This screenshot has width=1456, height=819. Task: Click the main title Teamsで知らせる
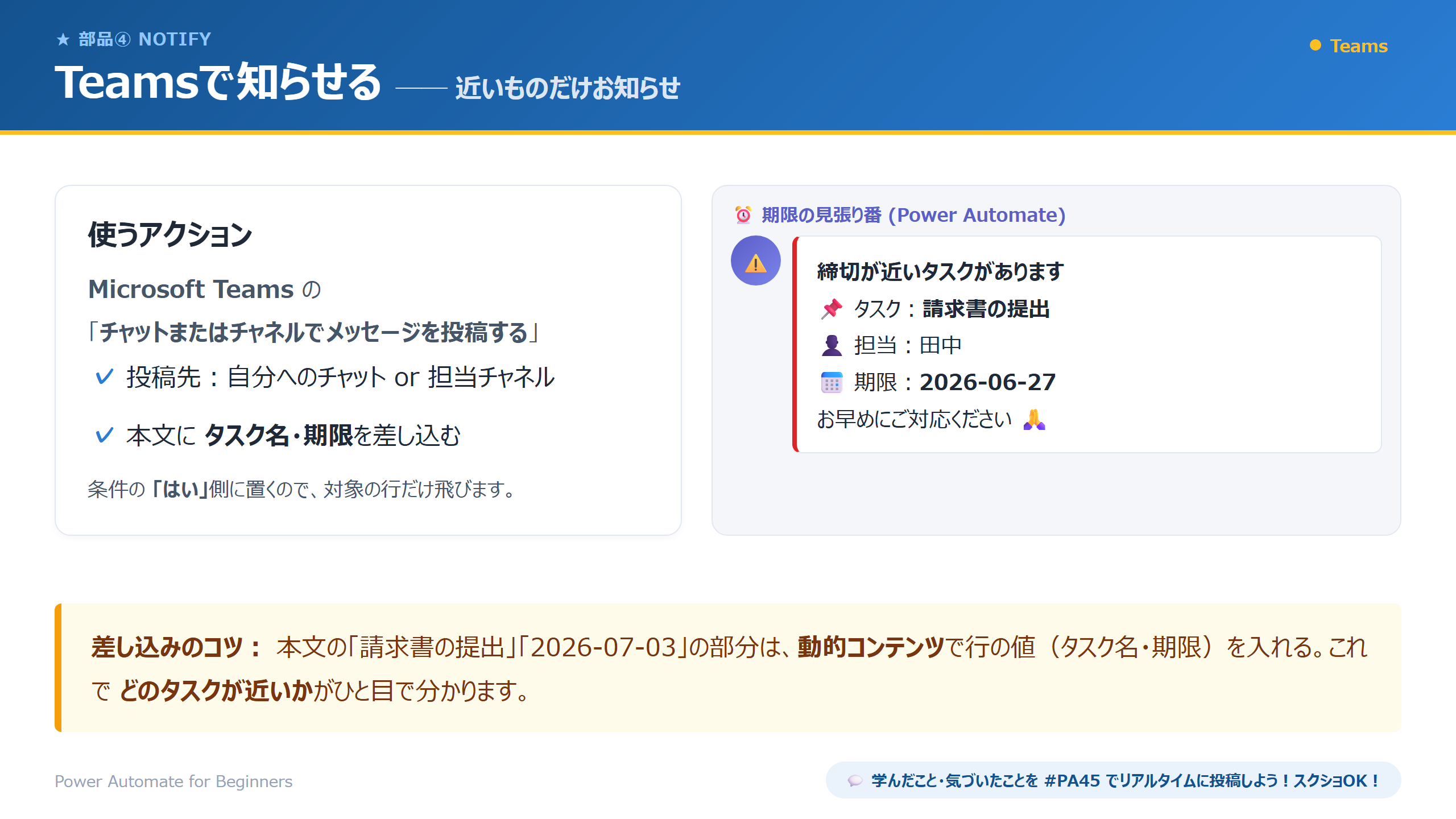tap(218, 82)
